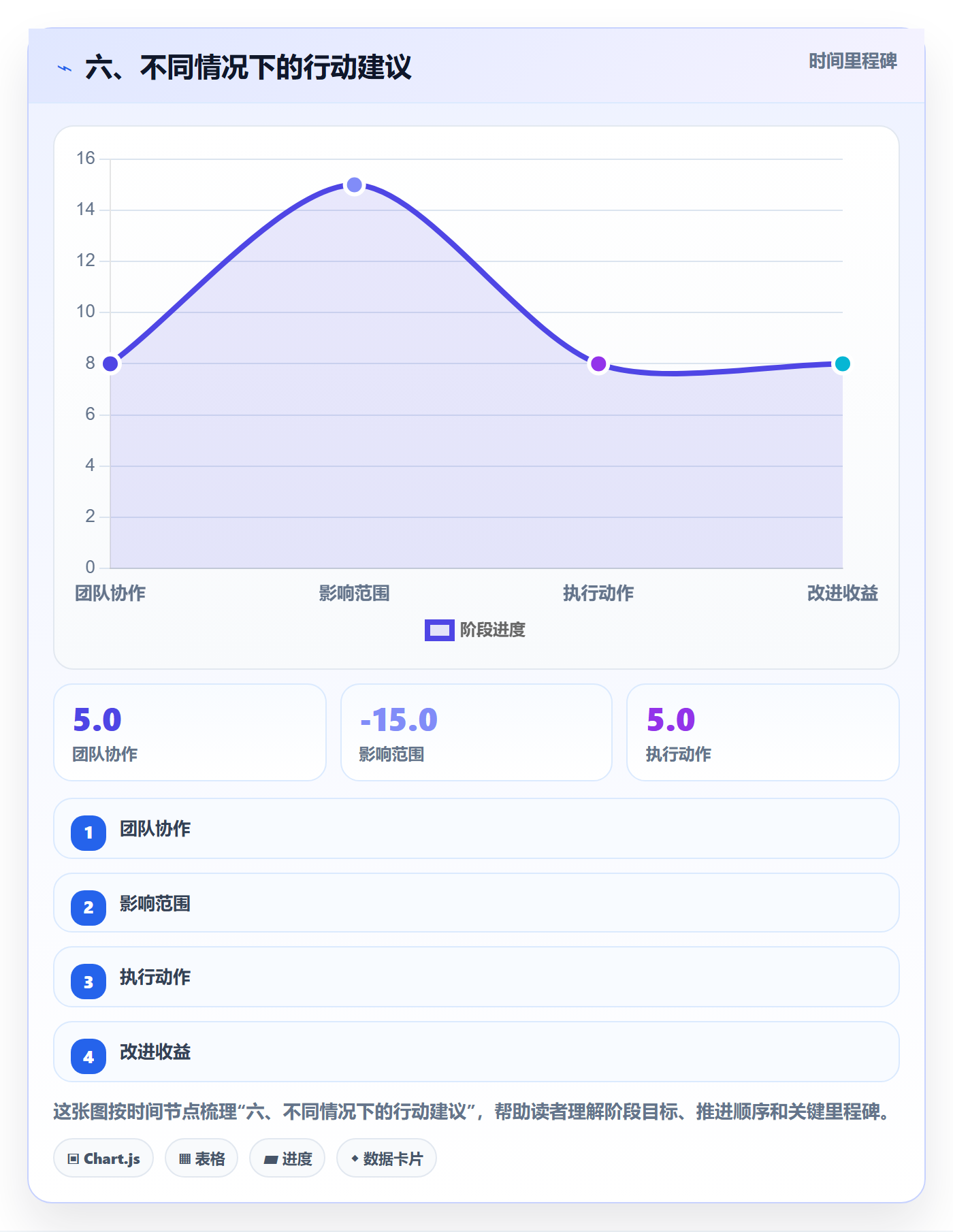Click the title 六、不同情况下的行动建议
Viewport: 953px width, 1232px height.
pos(248,68)
